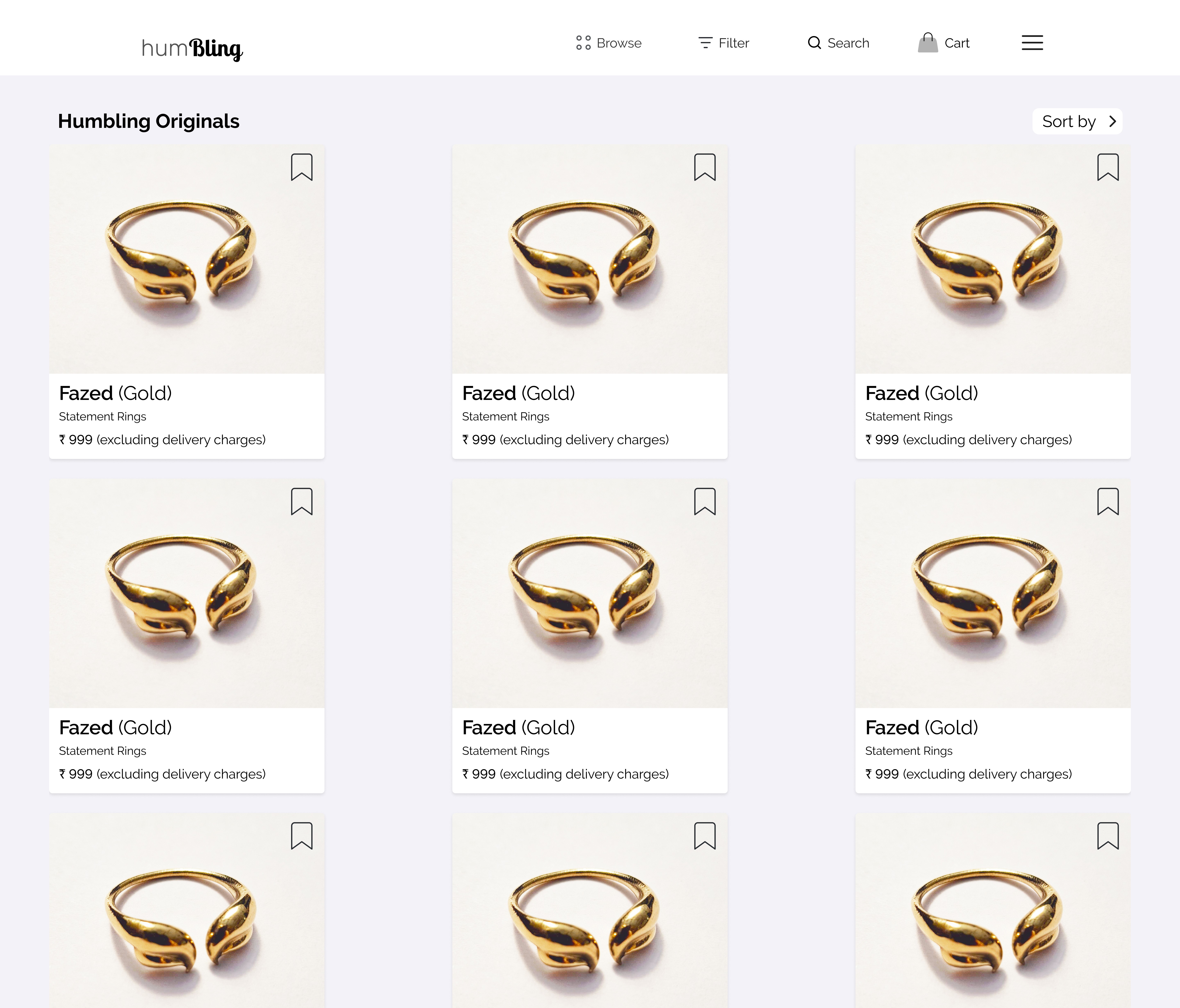Click the Browse four-dot grid icon
Screen dimensions: 1180x1008
coord(583,43)
